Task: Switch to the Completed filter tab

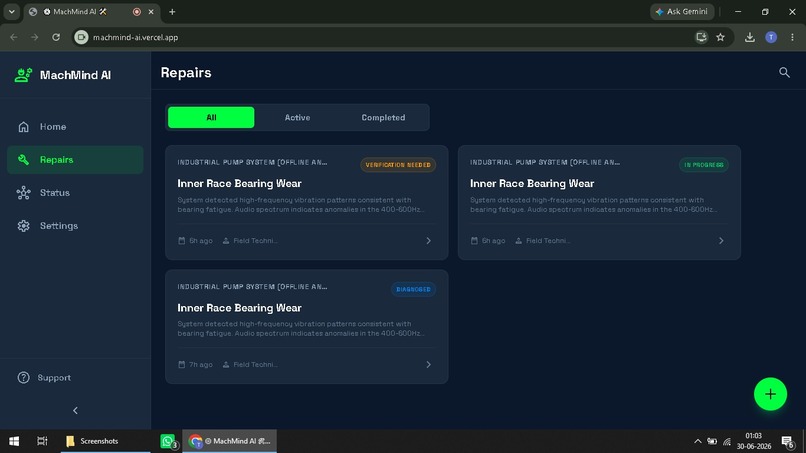Action: point(383,117)
